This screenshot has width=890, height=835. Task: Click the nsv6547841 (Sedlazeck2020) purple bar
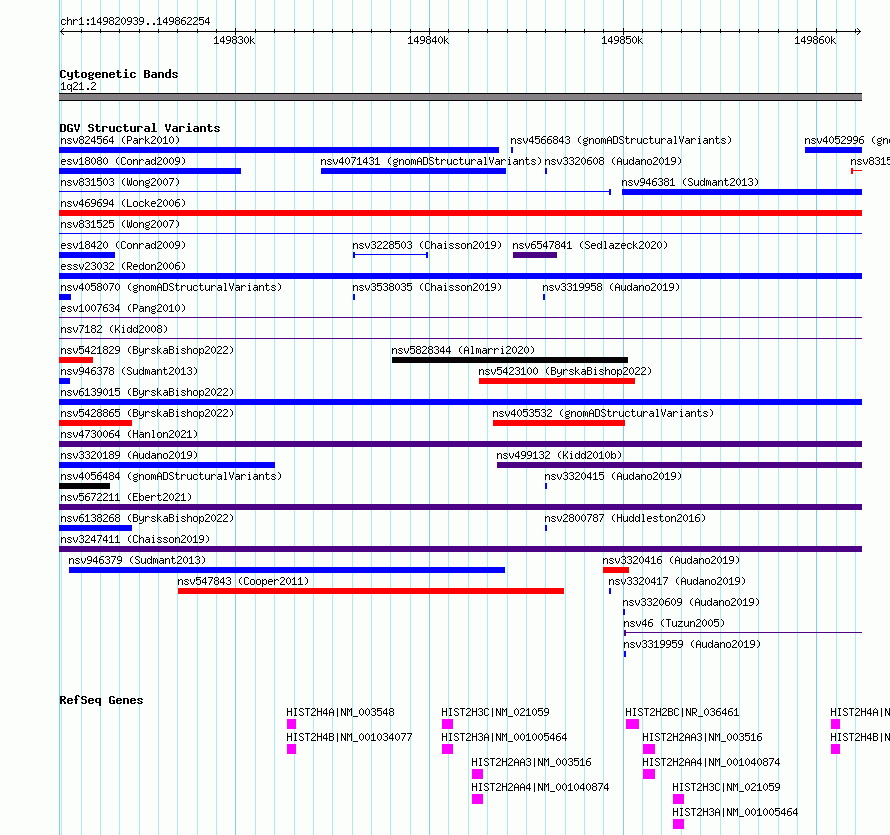tap(535, 255)
